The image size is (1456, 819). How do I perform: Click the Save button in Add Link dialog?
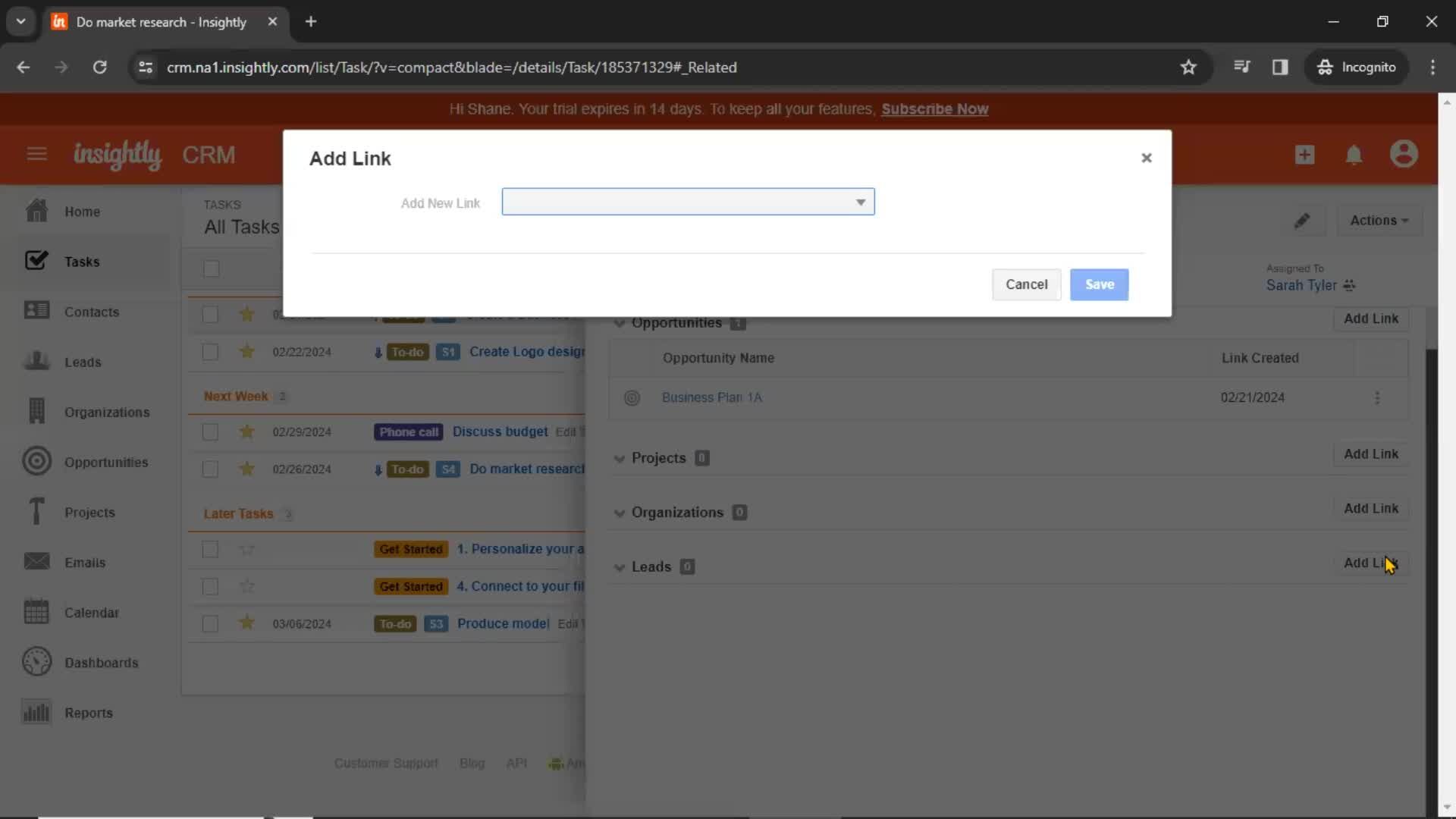1099,284
